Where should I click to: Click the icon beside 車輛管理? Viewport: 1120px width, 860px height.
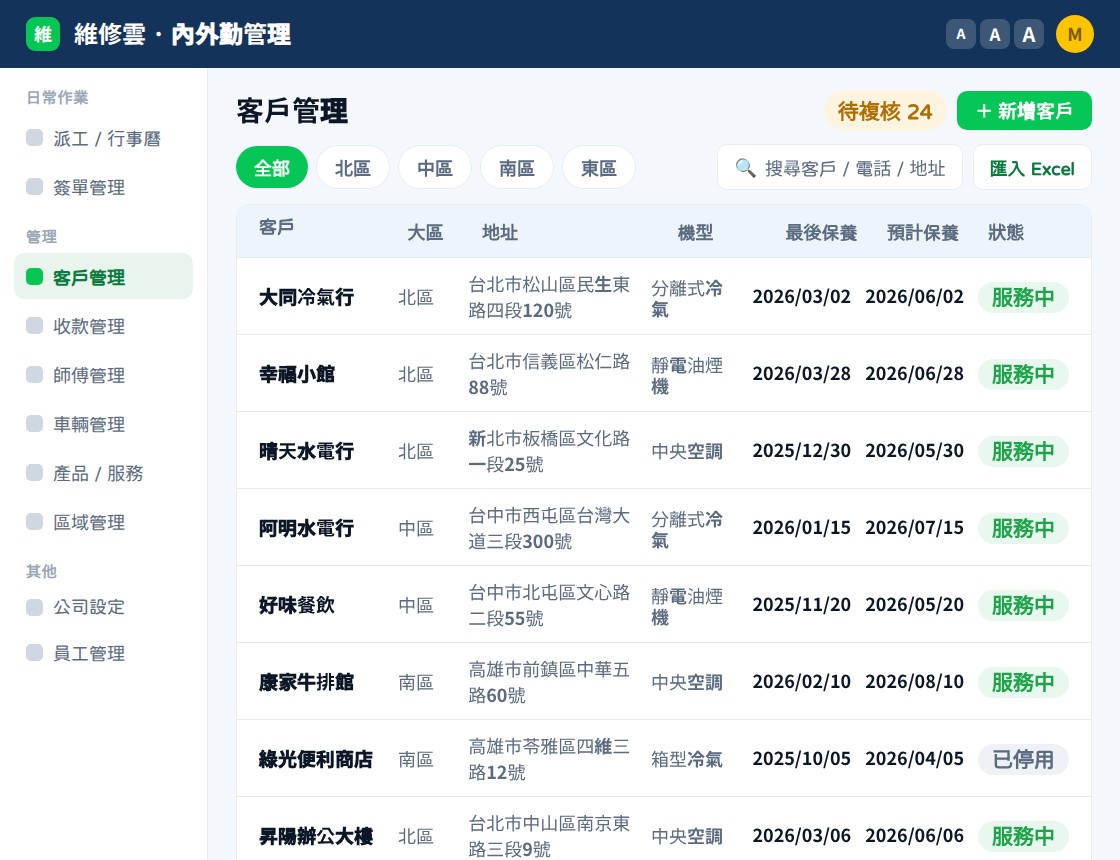pyautogui.click(x=34, y=424)
